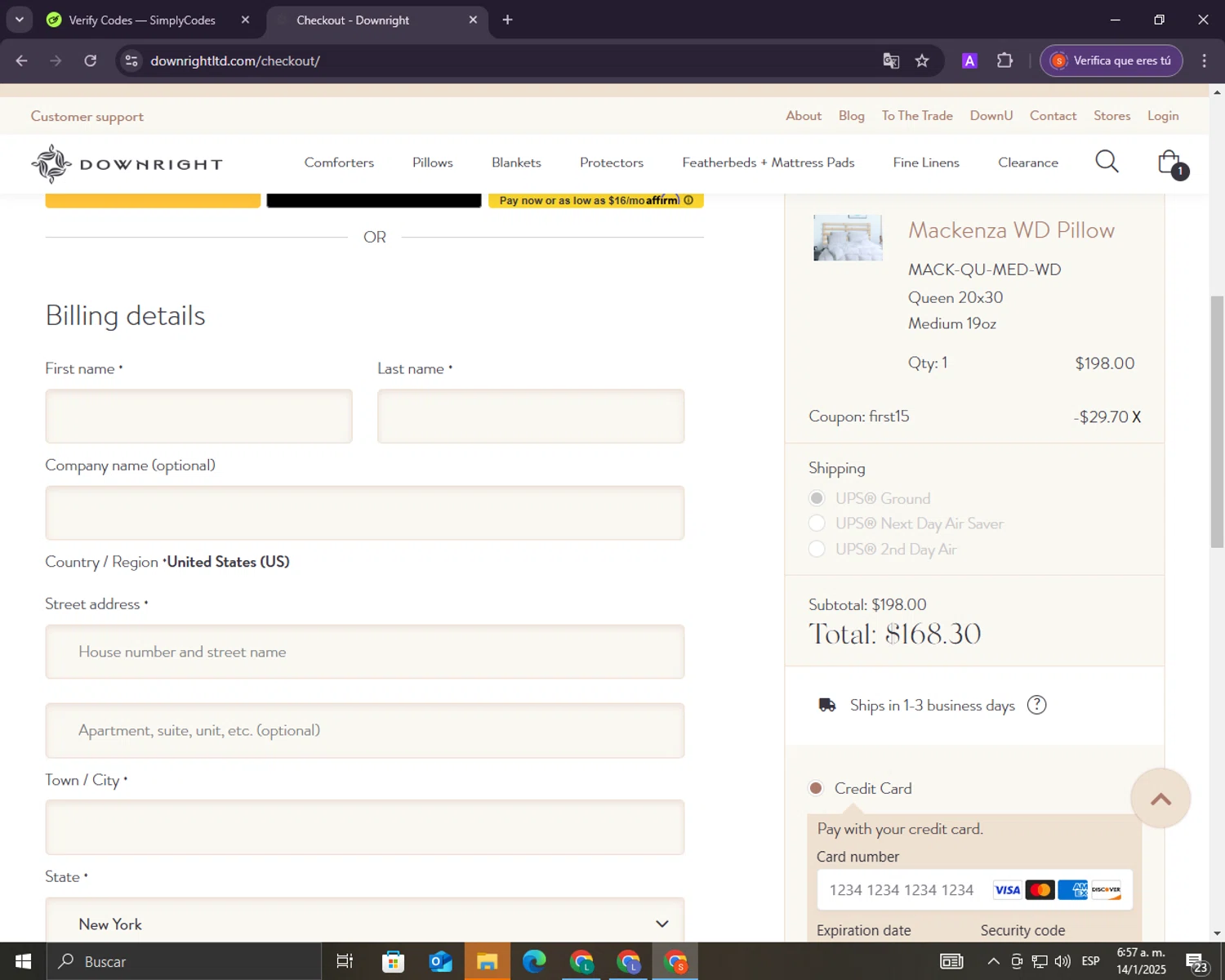Click the Town / City field
The height and width of the screenshot is (980, 1225).
(x=364, y=827)
